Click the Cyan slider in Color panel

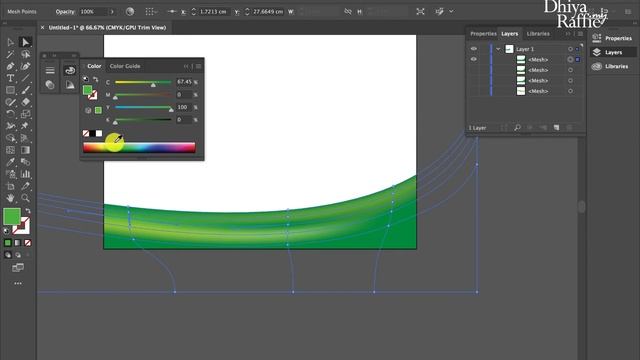coord(143,82)
